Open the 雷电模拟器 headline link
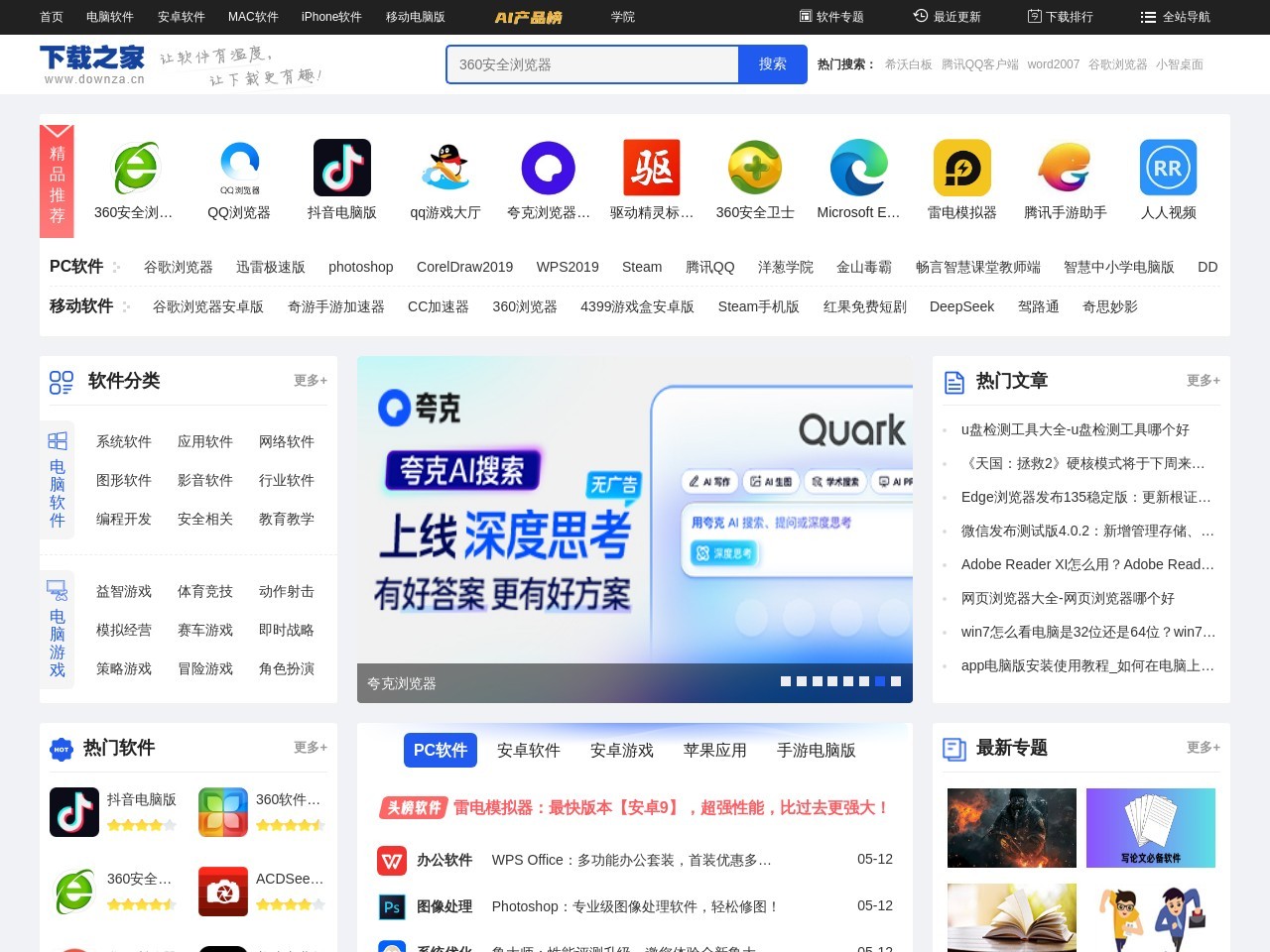The width and height of the screenshot is (1270, 952). point(671,807)
